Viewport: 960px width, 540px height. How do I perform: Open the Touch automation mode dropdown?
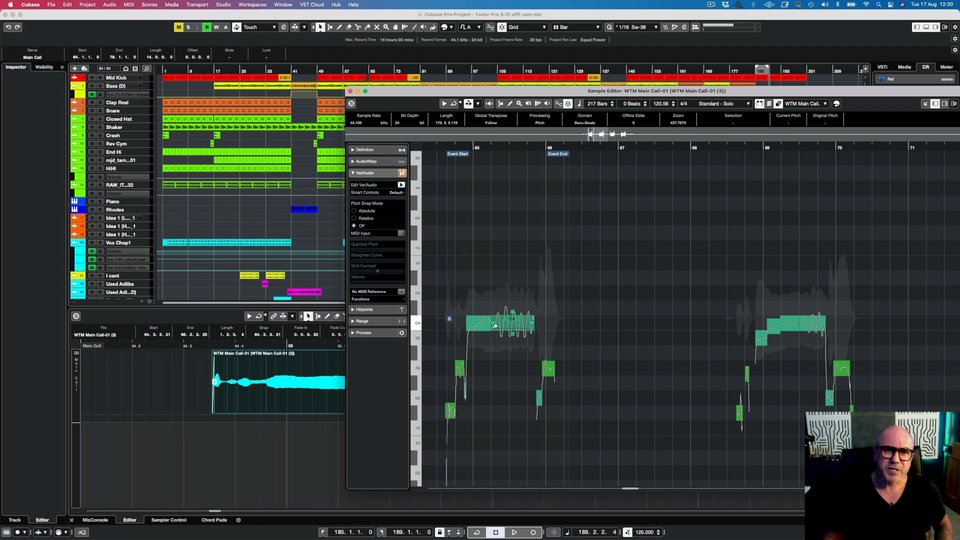coord(260,27)
